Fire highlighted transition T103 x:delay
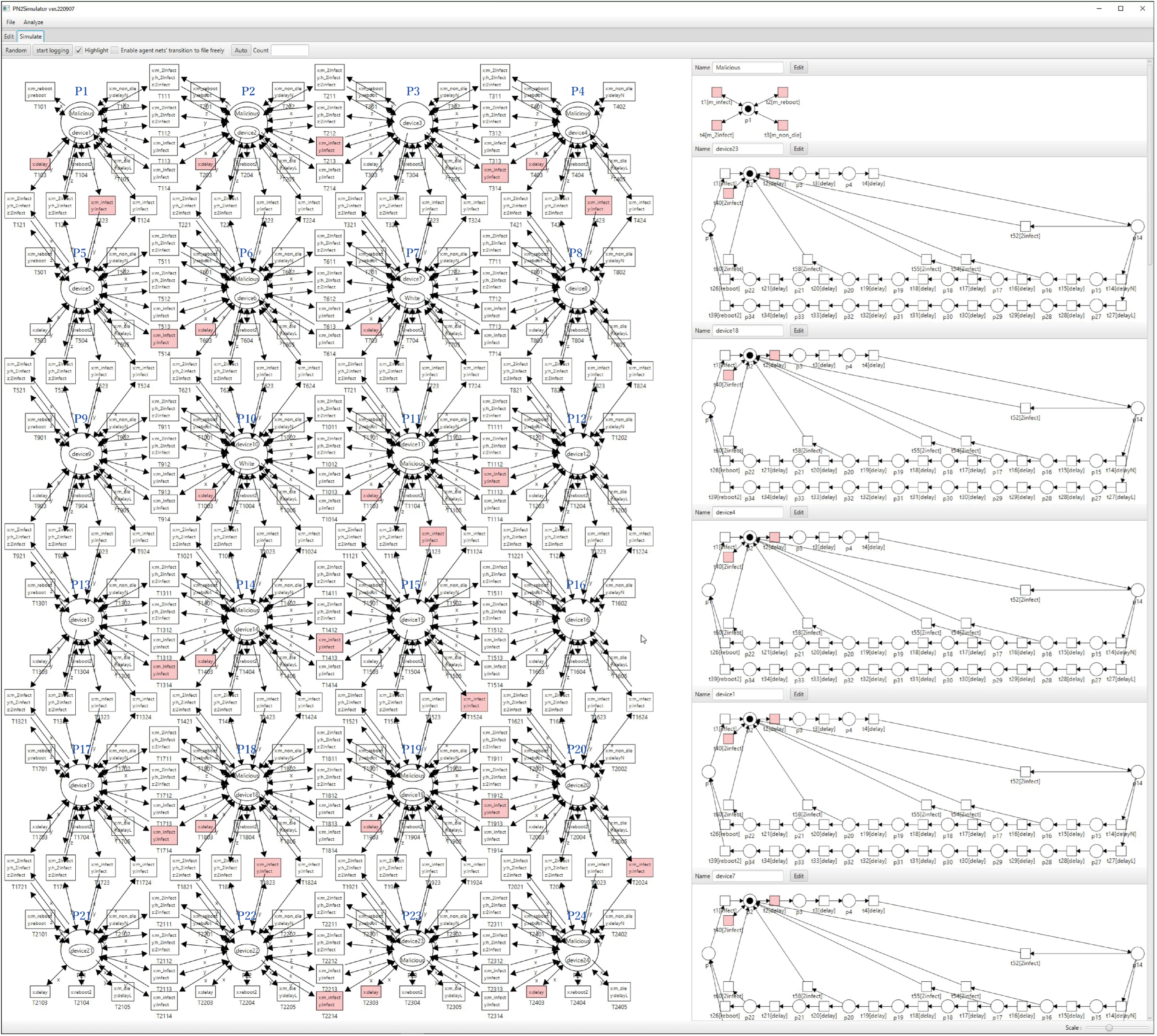The image size is (1157, 1036). click(x=40, y=164)
